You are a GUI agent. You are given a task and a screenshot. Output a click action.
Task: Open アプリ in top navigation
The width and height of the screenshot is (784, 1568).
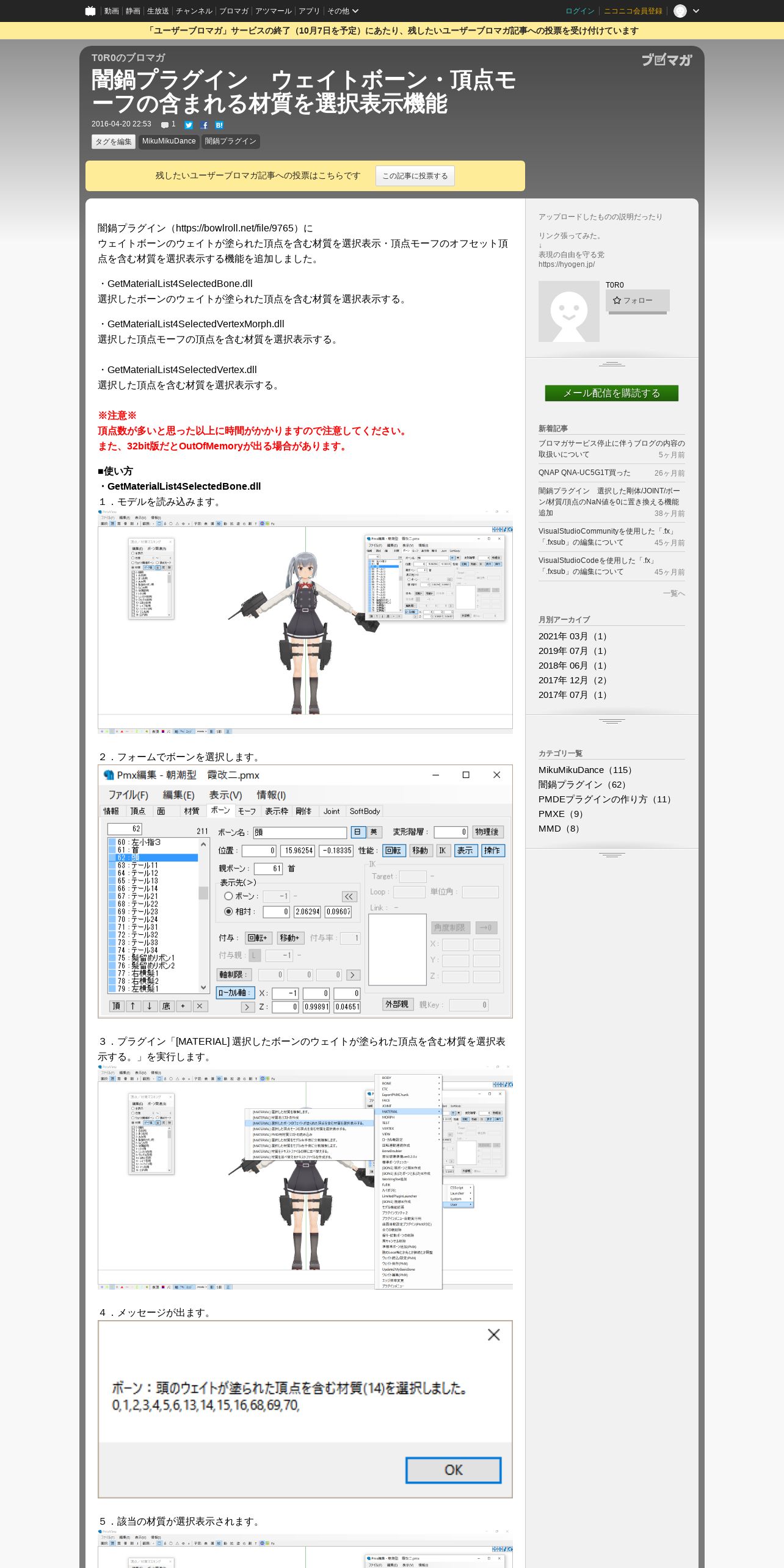[309, 11]
